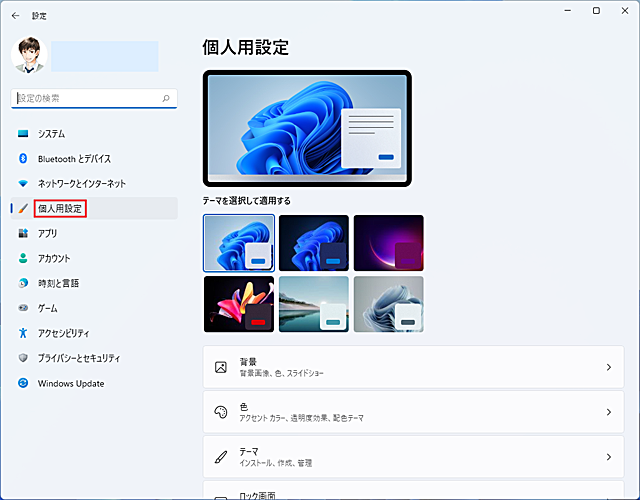Viewport: 640px width, 500px height.
Task: Open アクセシビリティ settings
Action: 94,333
